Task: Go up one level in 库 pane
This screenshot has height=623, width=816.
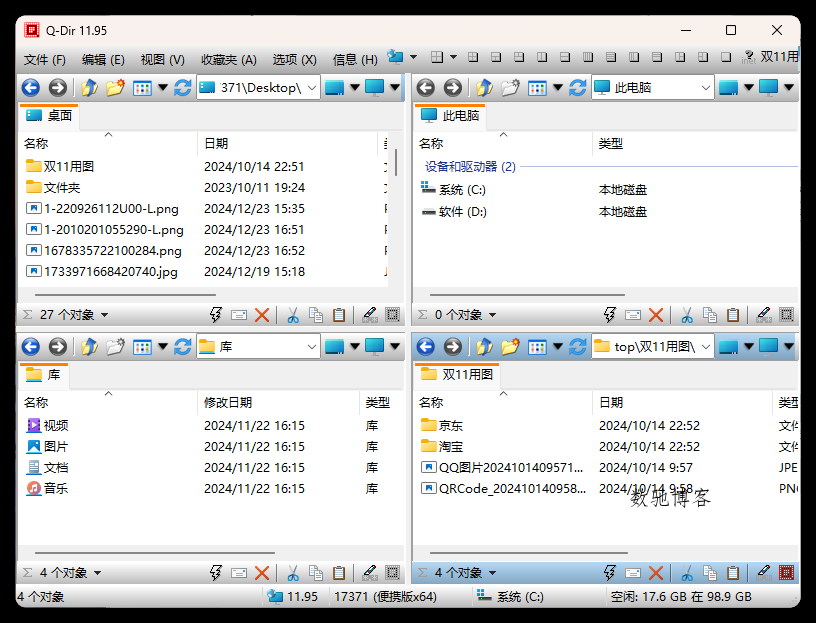Action: click(89, 347)
